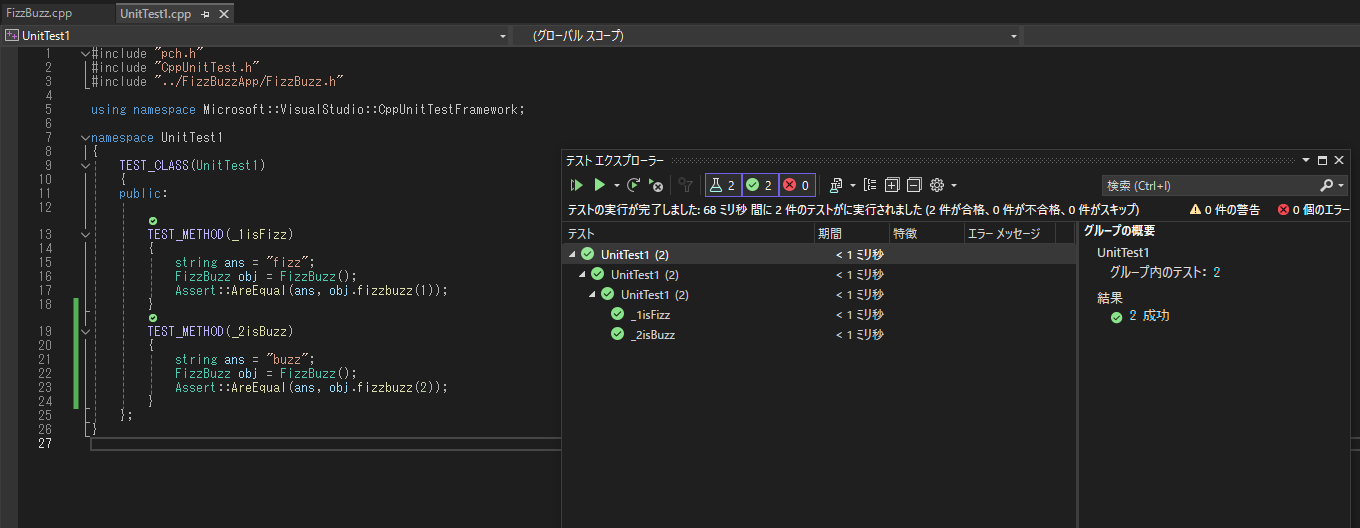The height and width of the screenshot is (528, 1360).
Task: Click the test run status message text
Action: (x=853, y=210)
